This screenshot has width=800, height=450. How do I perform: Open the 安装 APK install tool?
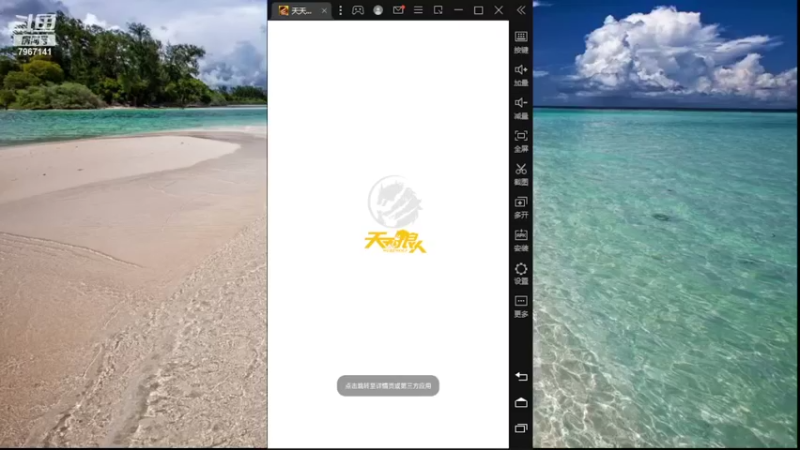point(521,240)
